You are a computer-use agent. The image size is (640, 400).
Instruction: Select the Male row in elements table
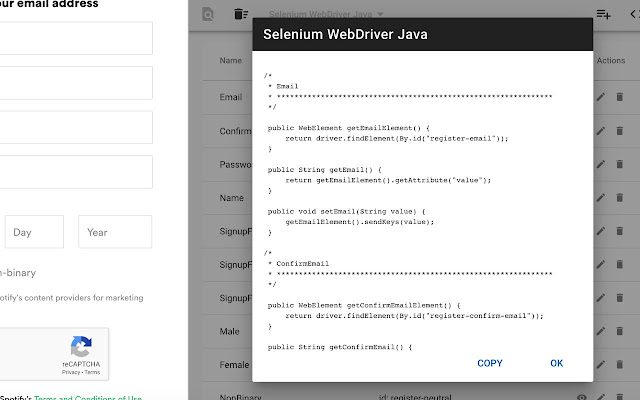[229, 331]
